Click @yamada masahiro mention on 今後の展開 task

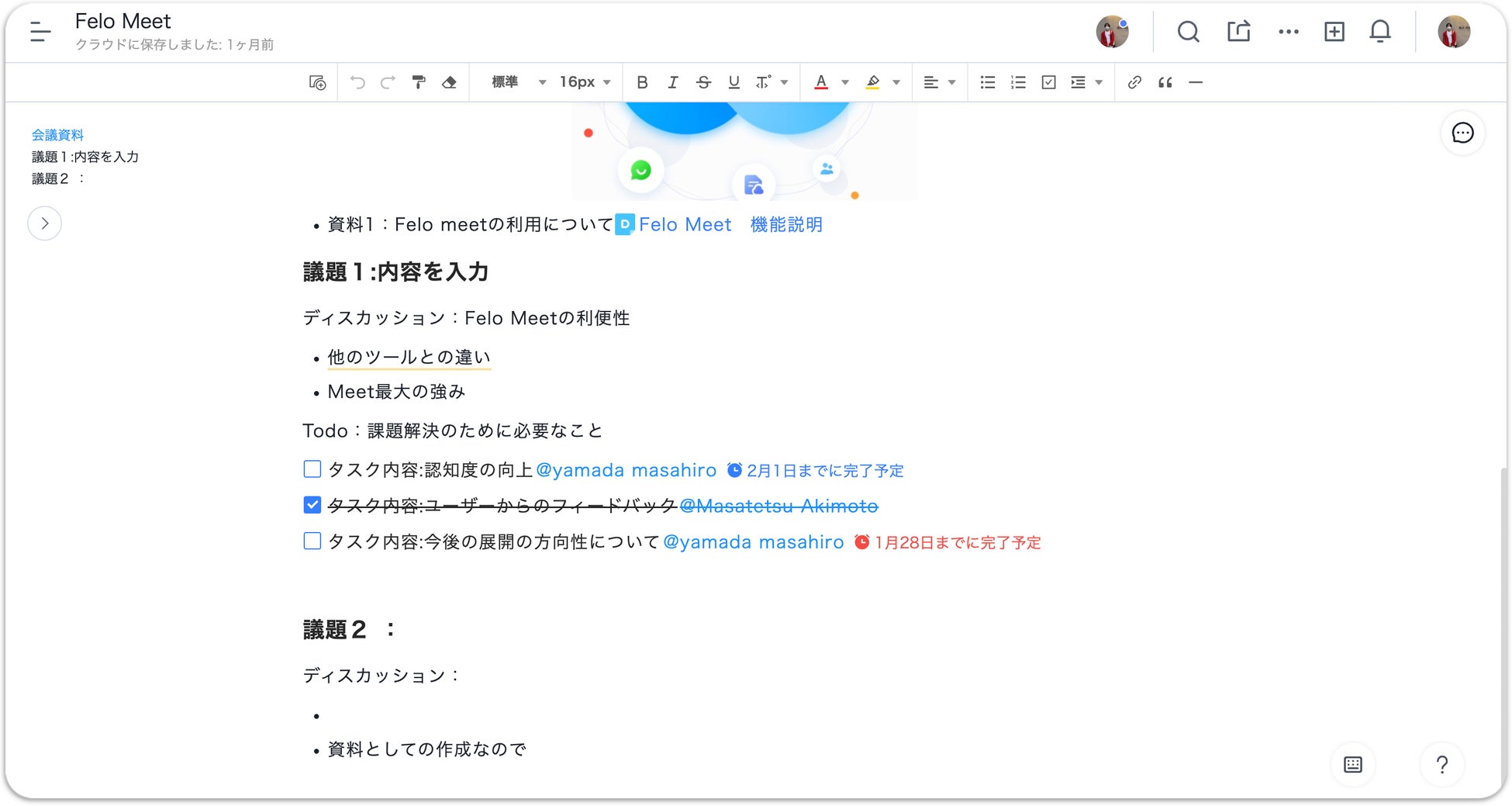click(x=754, y=541)
